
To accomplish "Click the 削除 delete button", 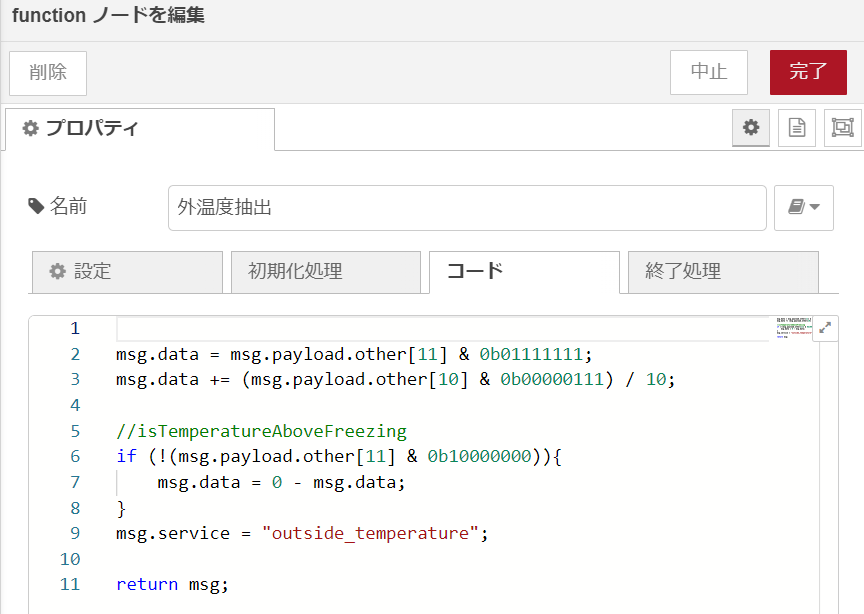I will pyautogui.click(x=47, y=72).
